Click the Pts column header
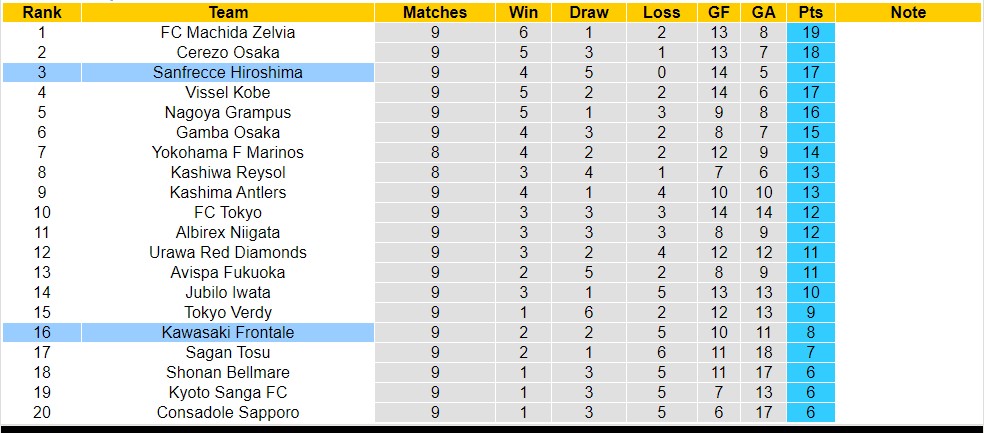 pos(810,13)
